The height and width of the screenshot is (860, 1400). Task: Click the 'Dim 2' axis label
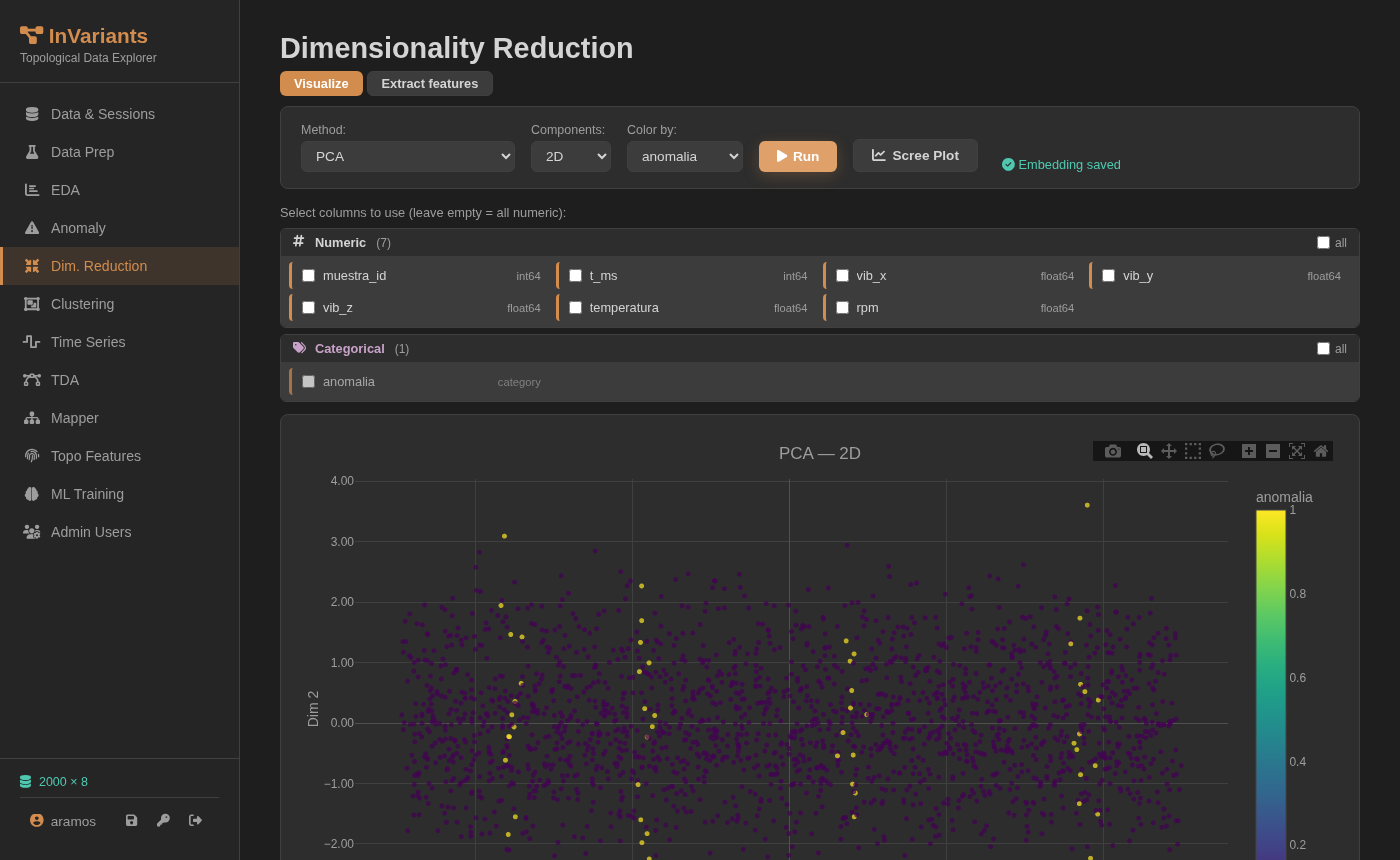point(313,708)
